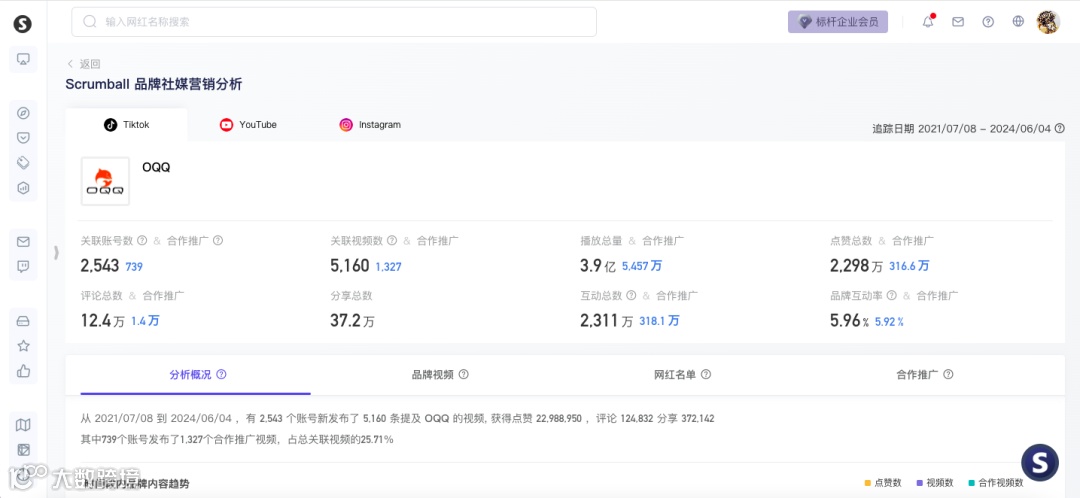This screenshot has height=498, width=1080.
Task: Open the tag sidebar icon
Action: [x=23, y=163]
